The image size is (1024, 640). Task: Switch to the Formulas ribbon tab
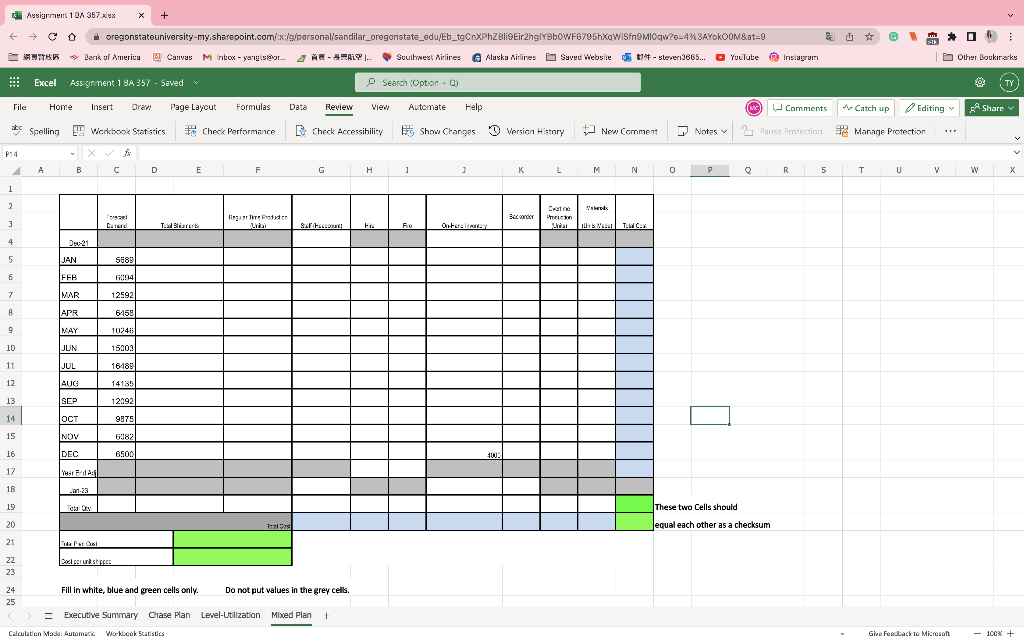[x=253, y=106]
